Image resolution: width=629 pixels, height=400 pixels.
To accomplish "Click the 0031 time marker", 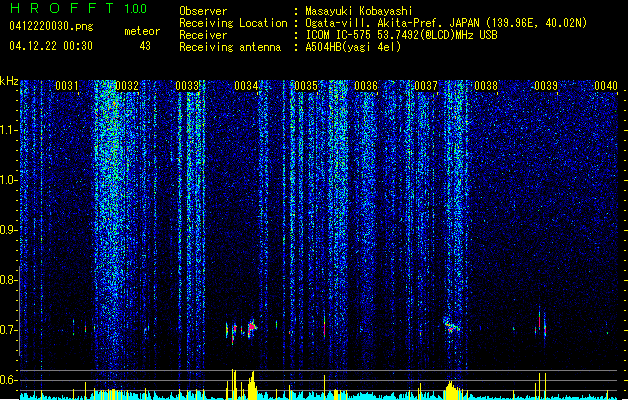I will (67, 86).
